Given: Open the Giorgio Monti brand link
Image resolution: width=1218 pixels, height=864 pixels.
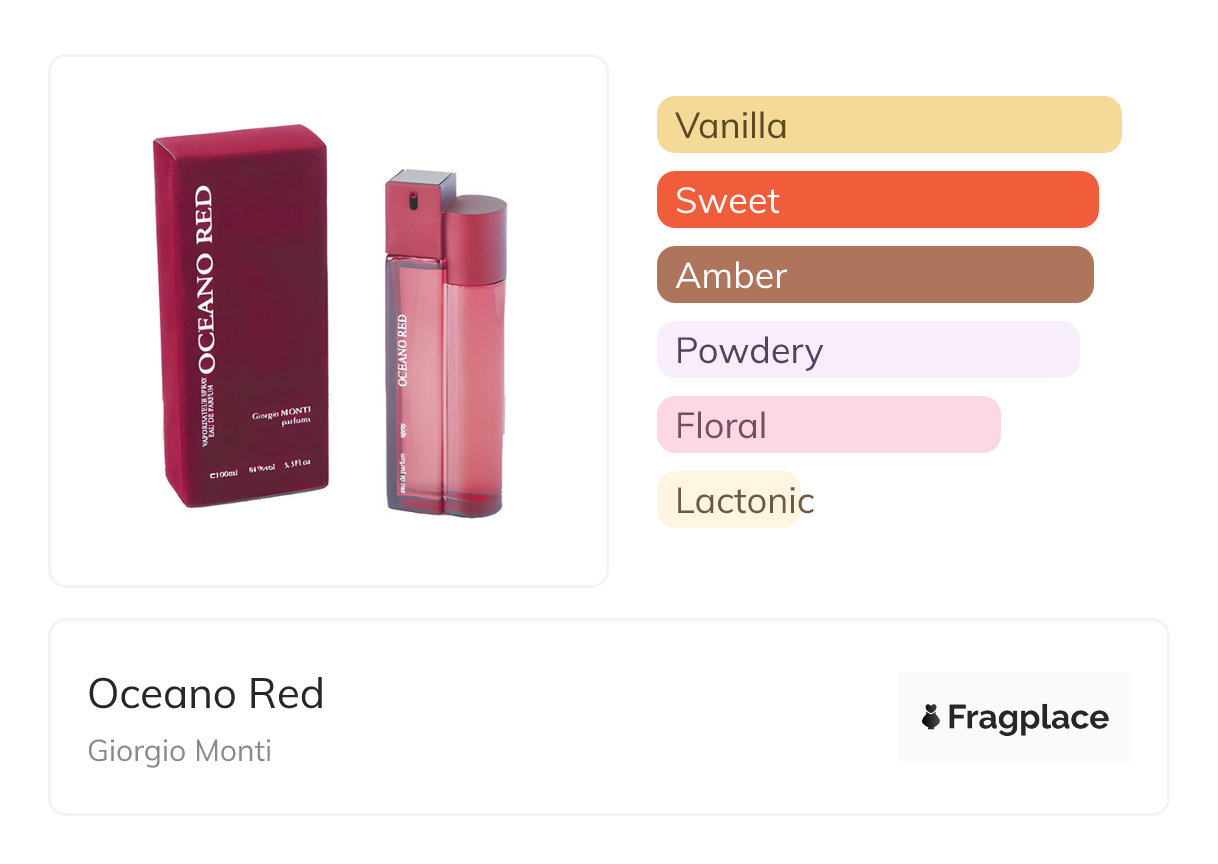Looking at the screenshot, I should pos(180,751).
